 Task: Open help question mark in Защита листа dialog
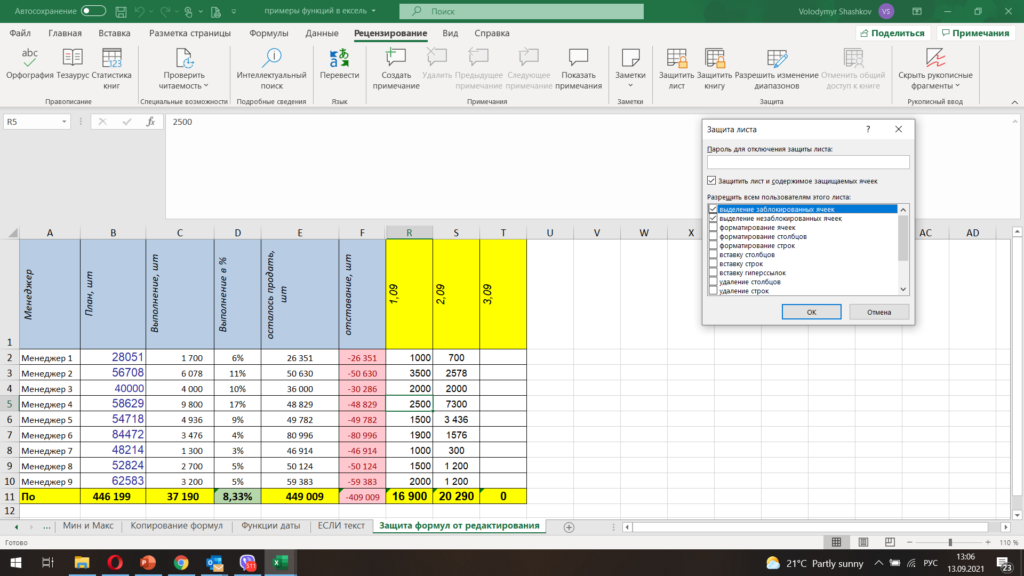868,129
